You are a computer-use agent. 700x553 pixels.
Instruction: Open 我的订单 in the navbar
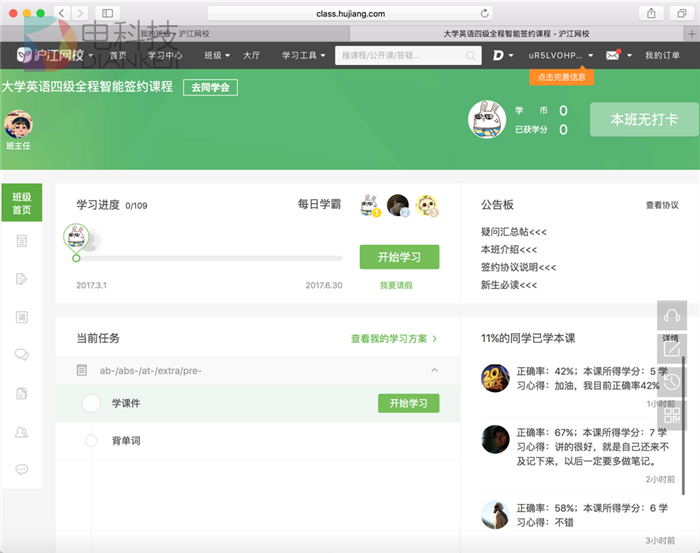662,55
